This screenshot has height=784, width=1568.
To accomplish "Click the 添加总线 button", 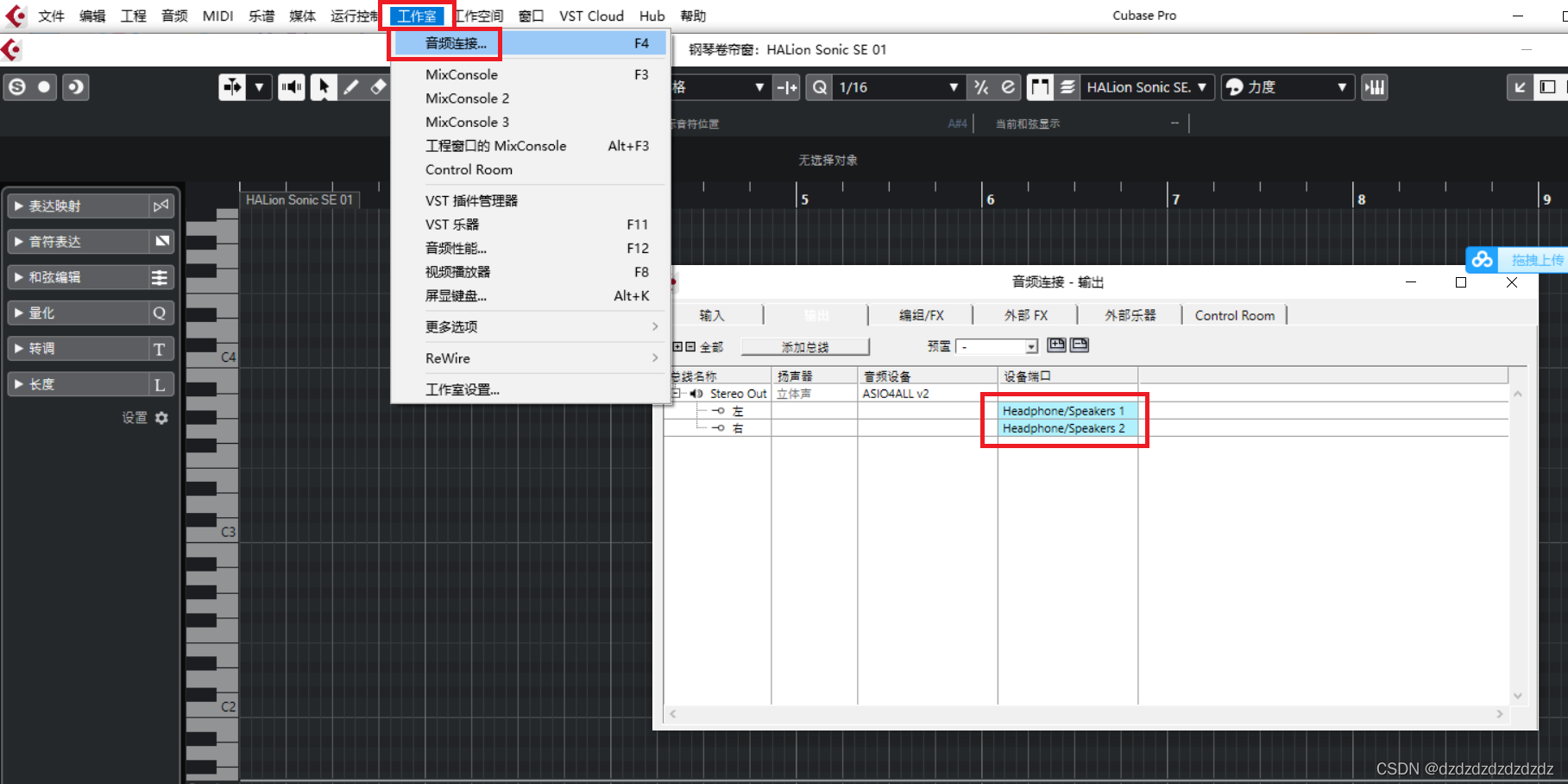I will [x=805, y=346].
